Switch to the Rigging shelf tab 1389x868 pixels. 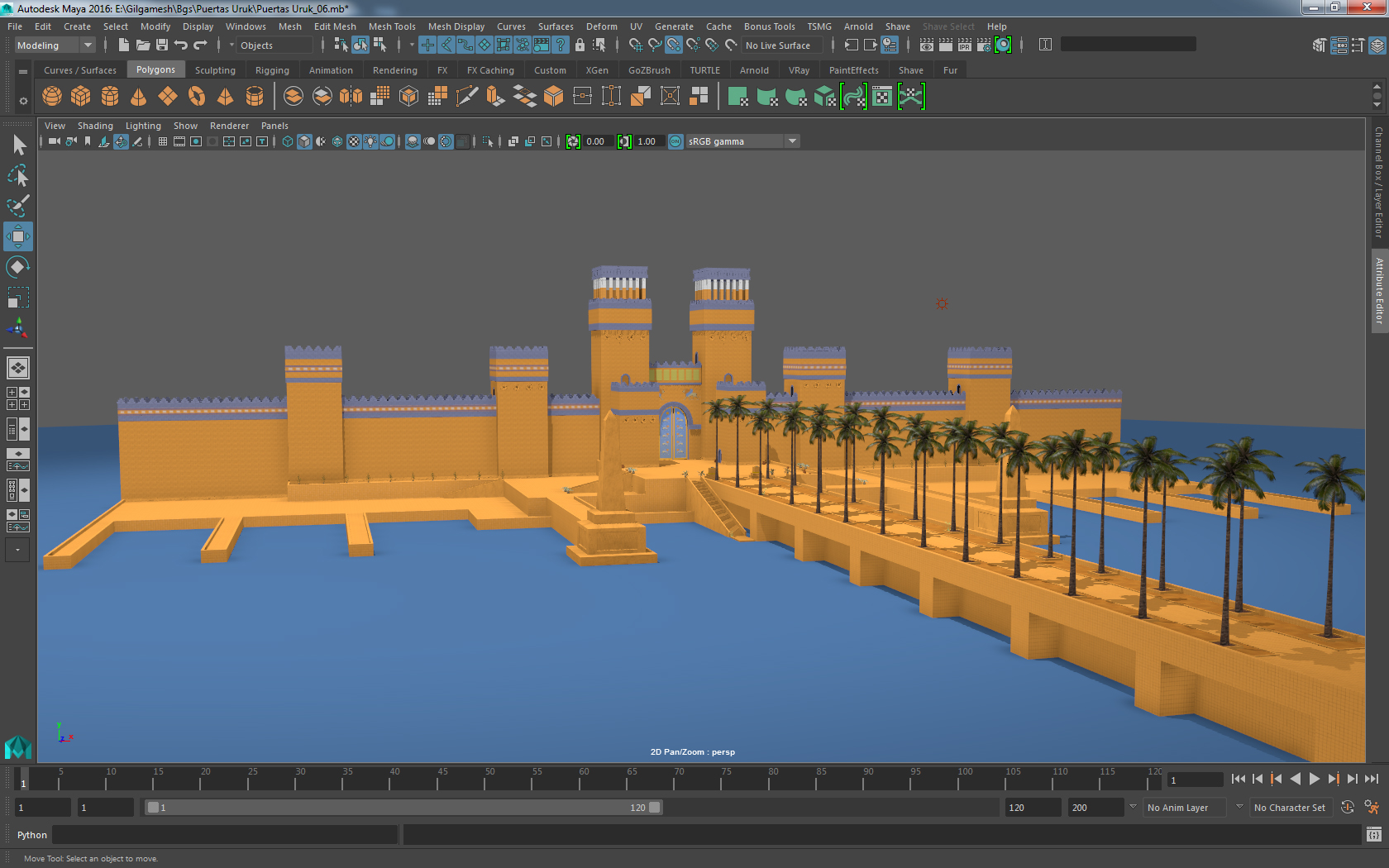(272, 70)
